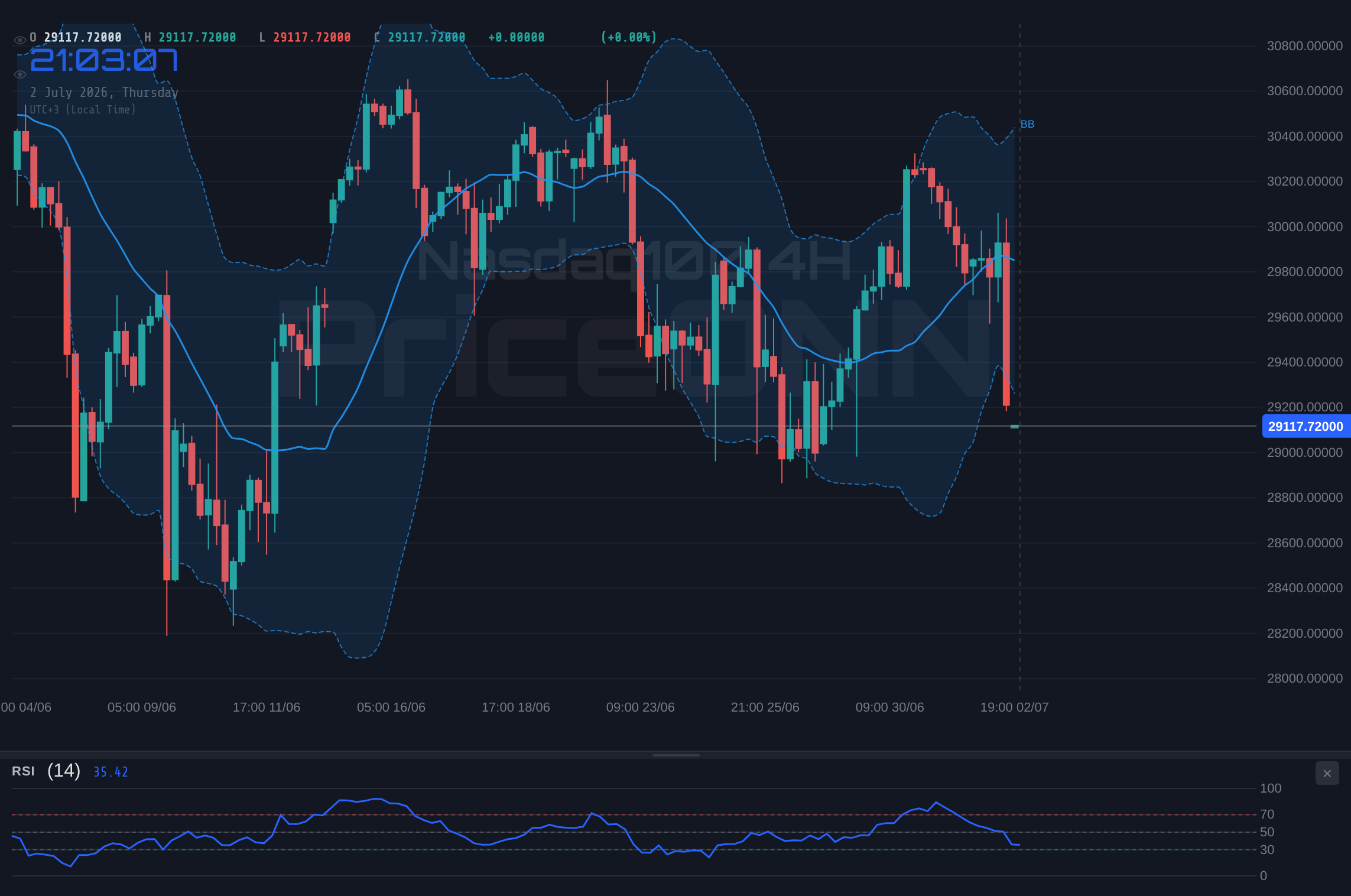Click the 29200.00000 price axis label
Viewport: 1351px width, 896px height.
pyautogui.click(x=1304, y=407)
